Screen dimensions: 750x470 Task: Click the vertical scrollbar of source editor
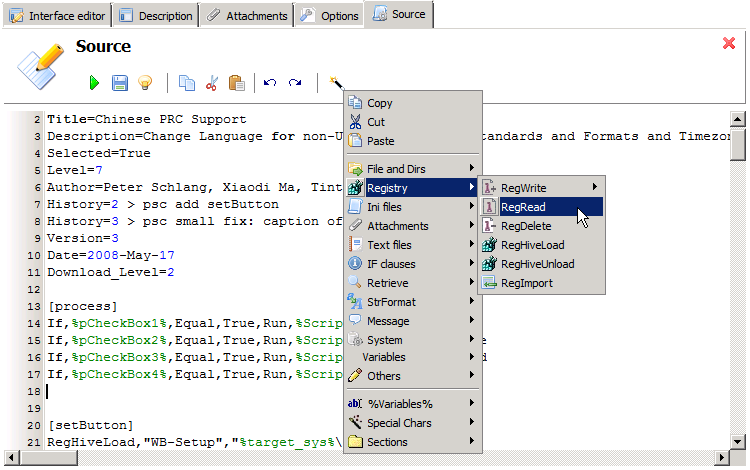(738, 280)
